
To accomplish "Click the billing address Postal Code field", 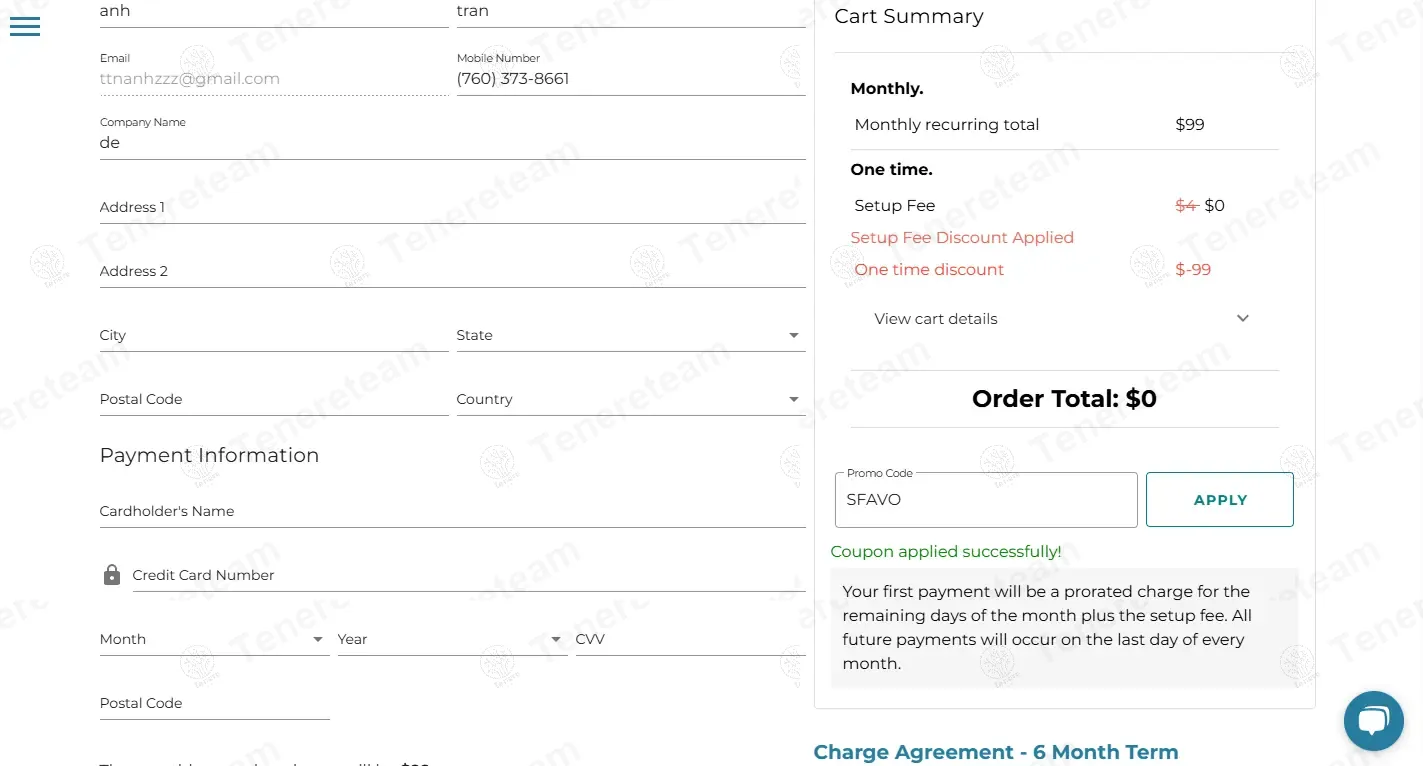I will pos(273,400).
